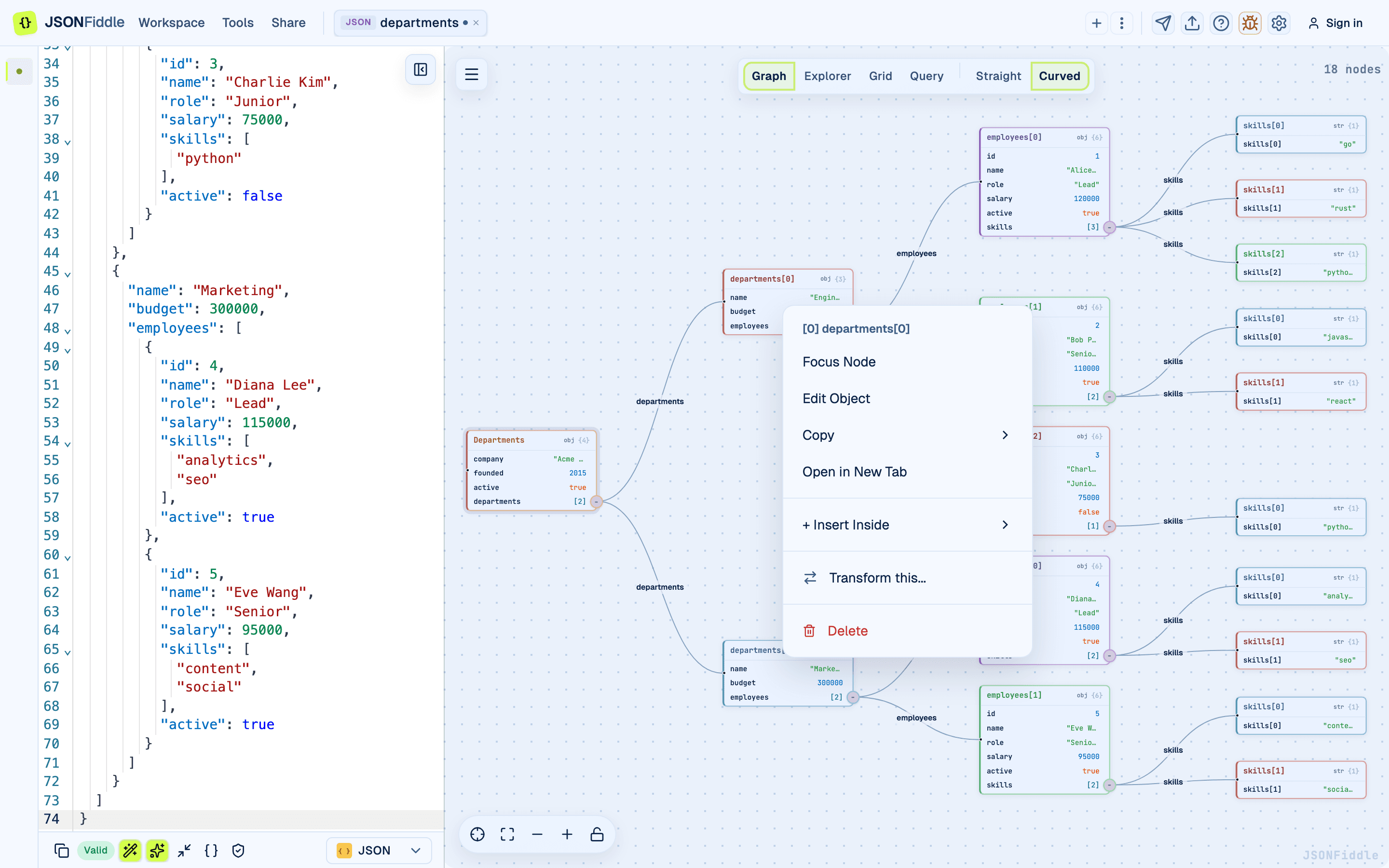Image resolution: width=1389 pixels, height=868 pixels.
Task: Click the Sign in button
Action: (x=1335, y=23)
